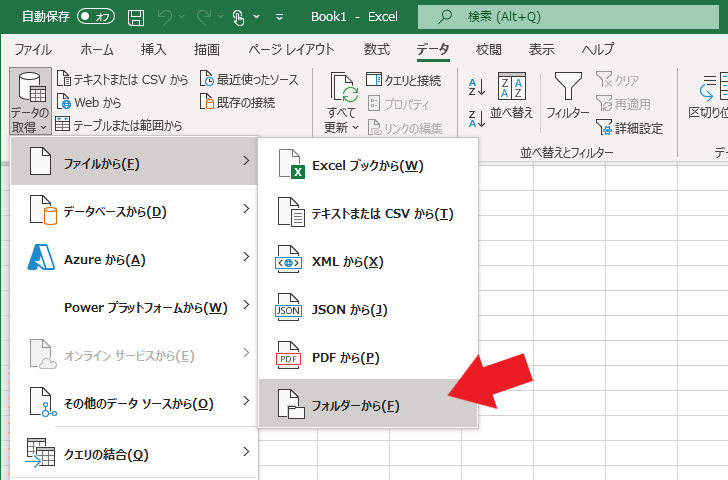
Task: Choose テキストまたは CSV から(T) in submenu
Action: click(368, 213)
